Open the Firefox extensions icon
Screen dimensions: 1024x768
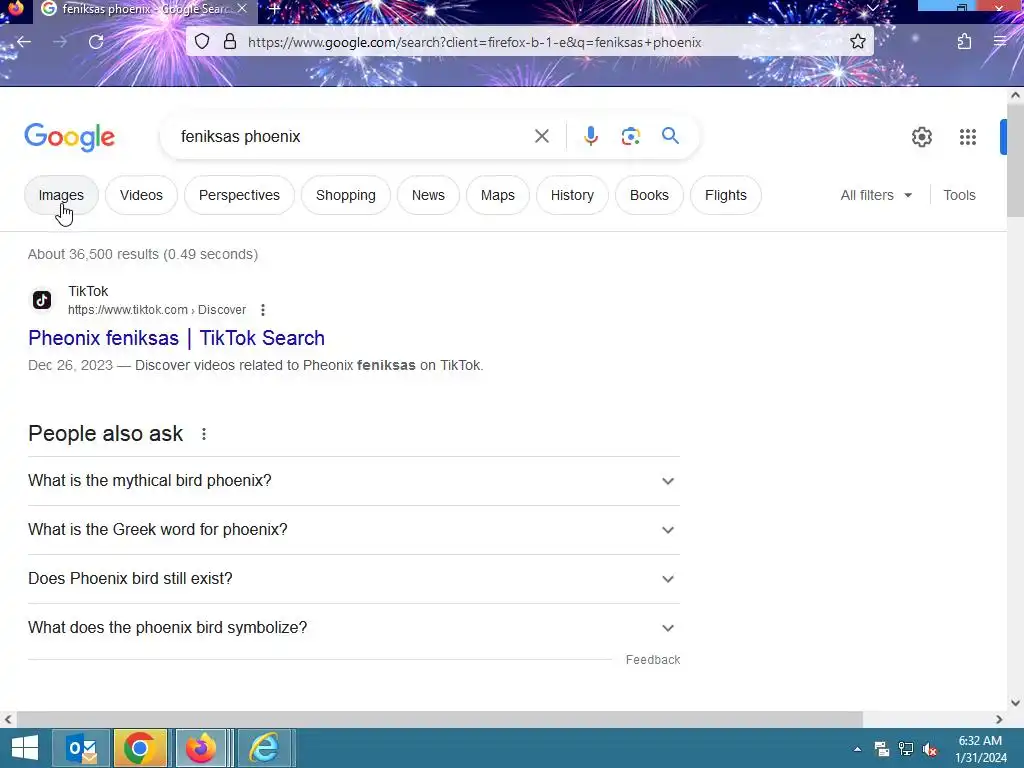tap(964, 42)
